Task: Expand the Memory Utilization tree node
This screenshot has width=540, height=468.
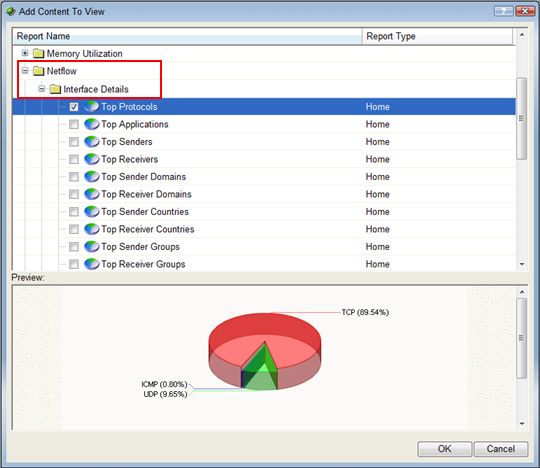Action: tap(25, 53)
